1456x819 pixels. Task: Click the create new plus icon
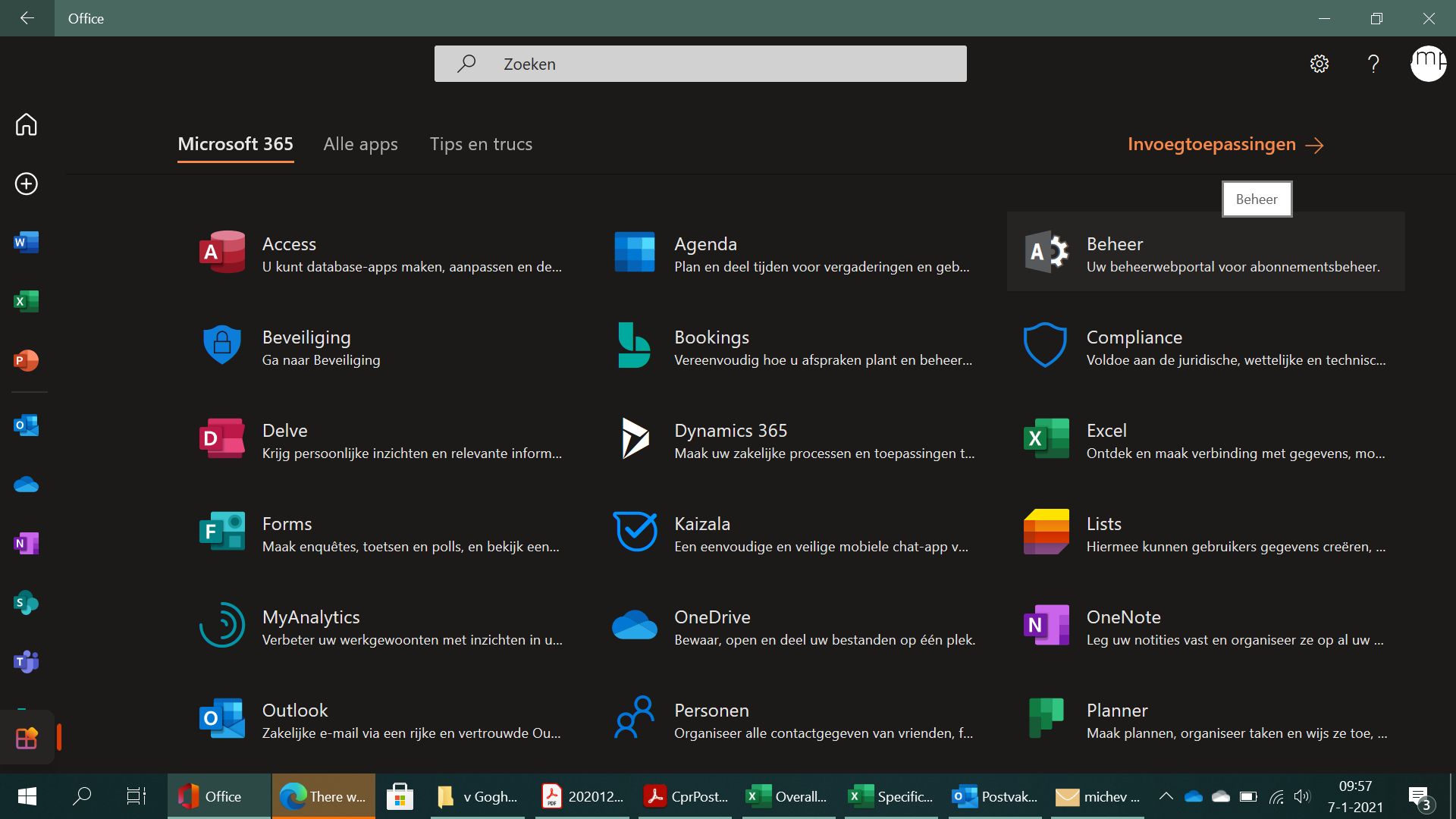[27, 184]
